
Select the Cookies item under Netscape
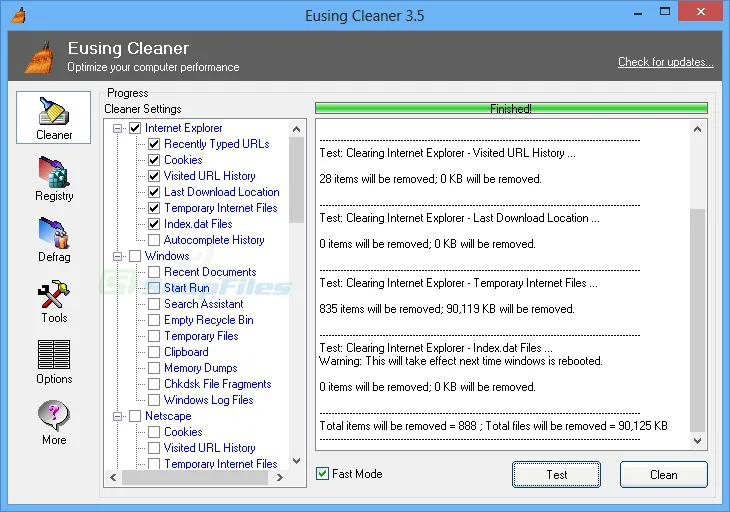[183, 432]
